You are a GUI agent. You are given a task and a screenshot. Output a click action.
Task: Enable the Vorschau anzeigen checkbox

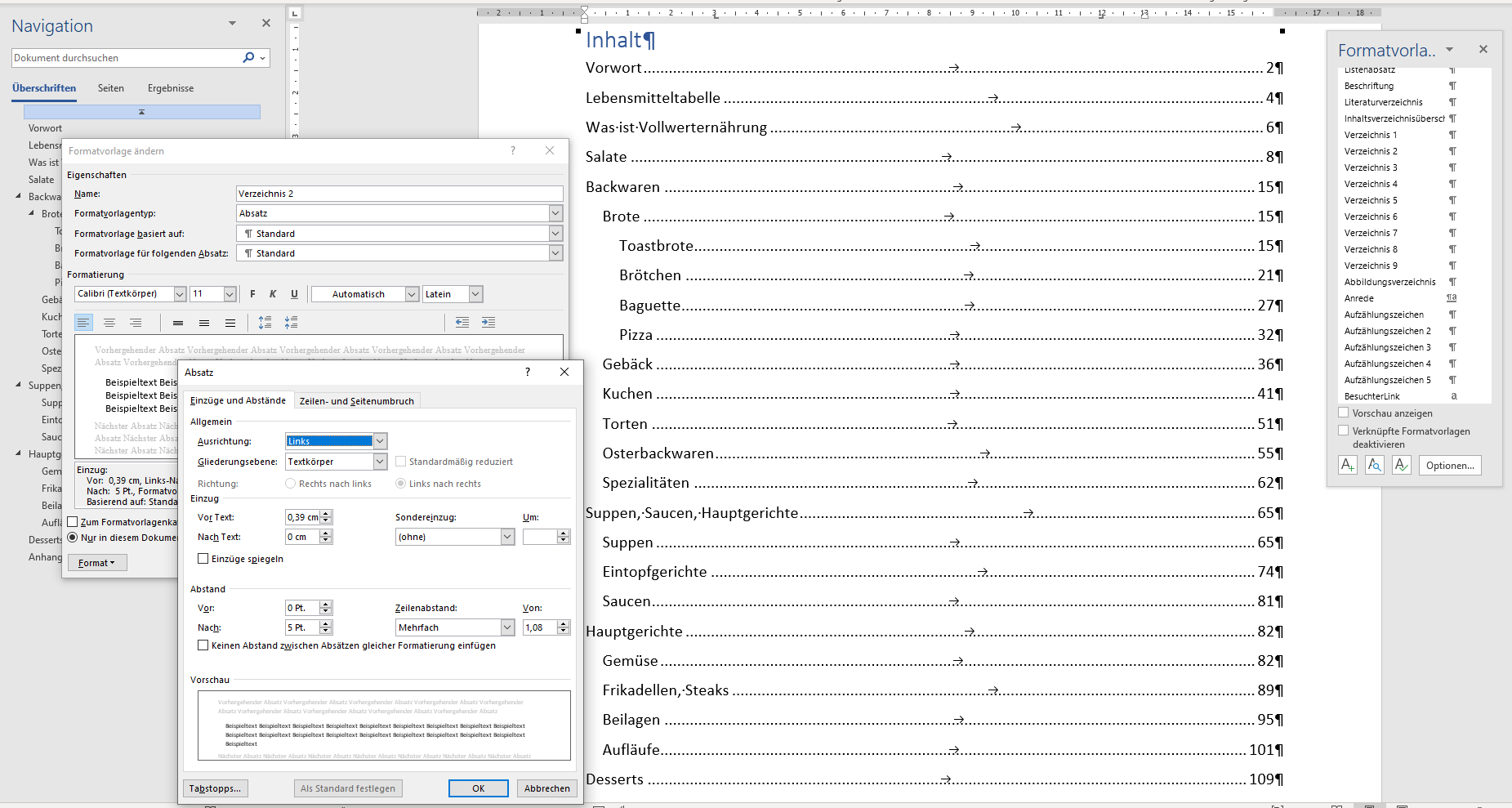click(1344, 413)
